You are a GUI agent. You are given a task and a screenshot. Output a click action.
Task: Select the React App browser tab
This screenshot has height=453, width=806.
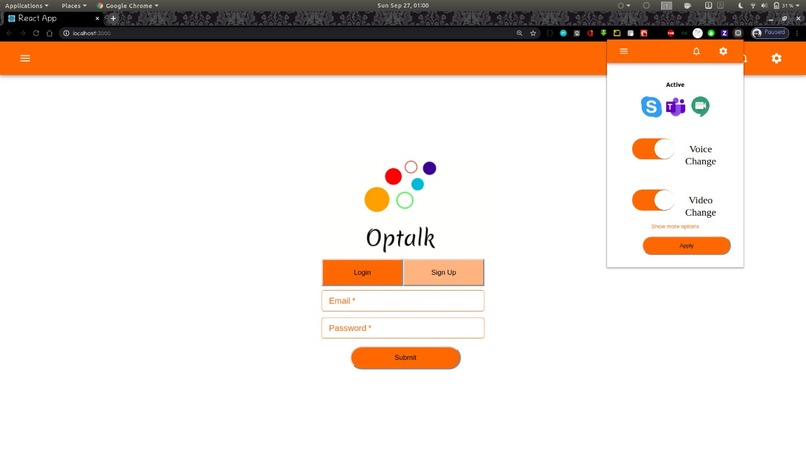pyautogui.click(x=51, y=18)
